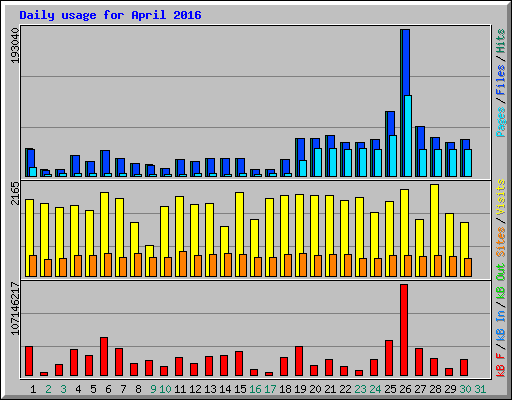The image size is (512, 400).
Task: Select weekend day 17 on the date axis
Action: pos(270,389)
